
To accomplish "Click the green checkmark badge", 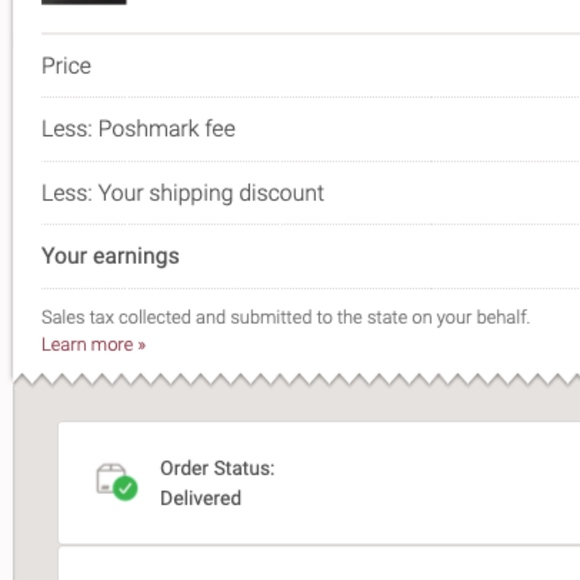I will (x=125, y=489).
